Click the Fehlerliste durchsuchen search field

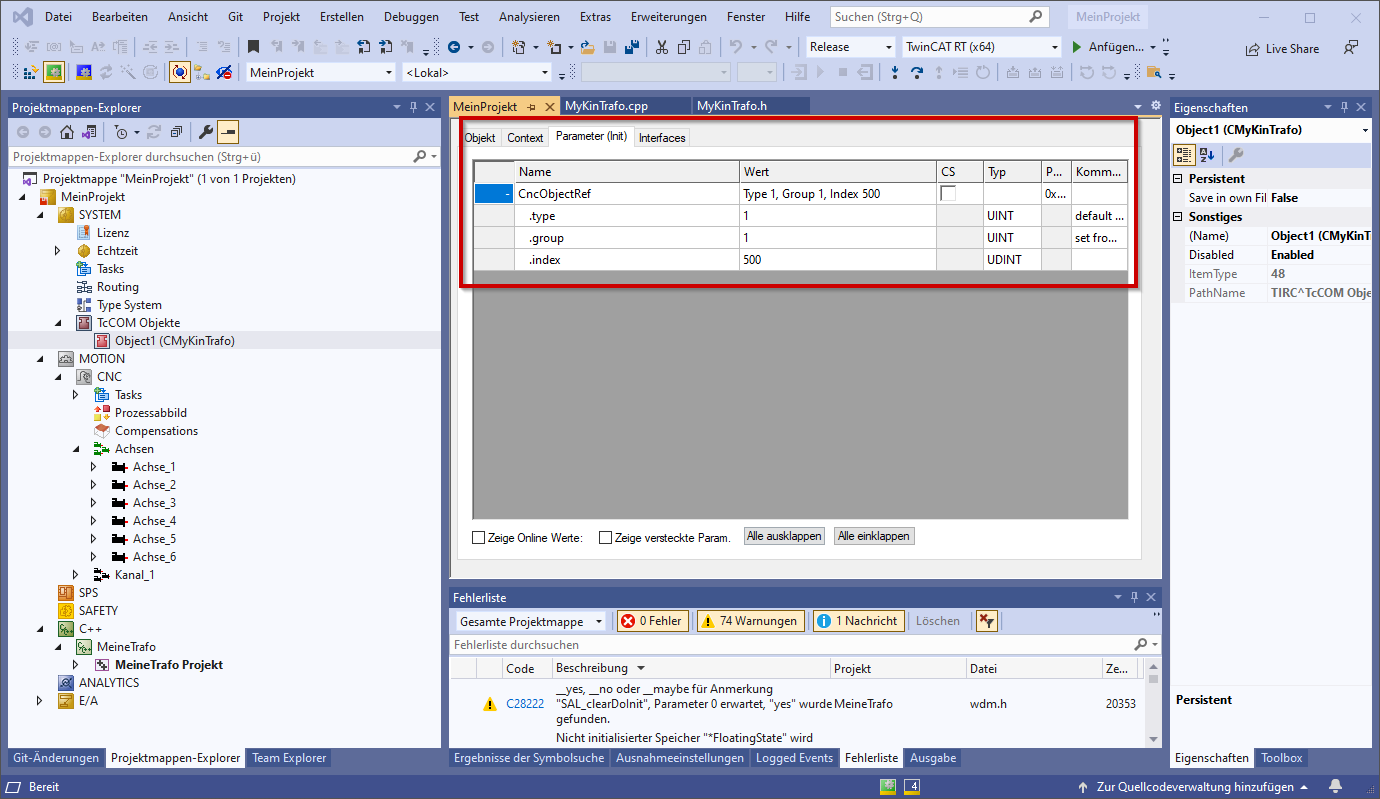805,645
